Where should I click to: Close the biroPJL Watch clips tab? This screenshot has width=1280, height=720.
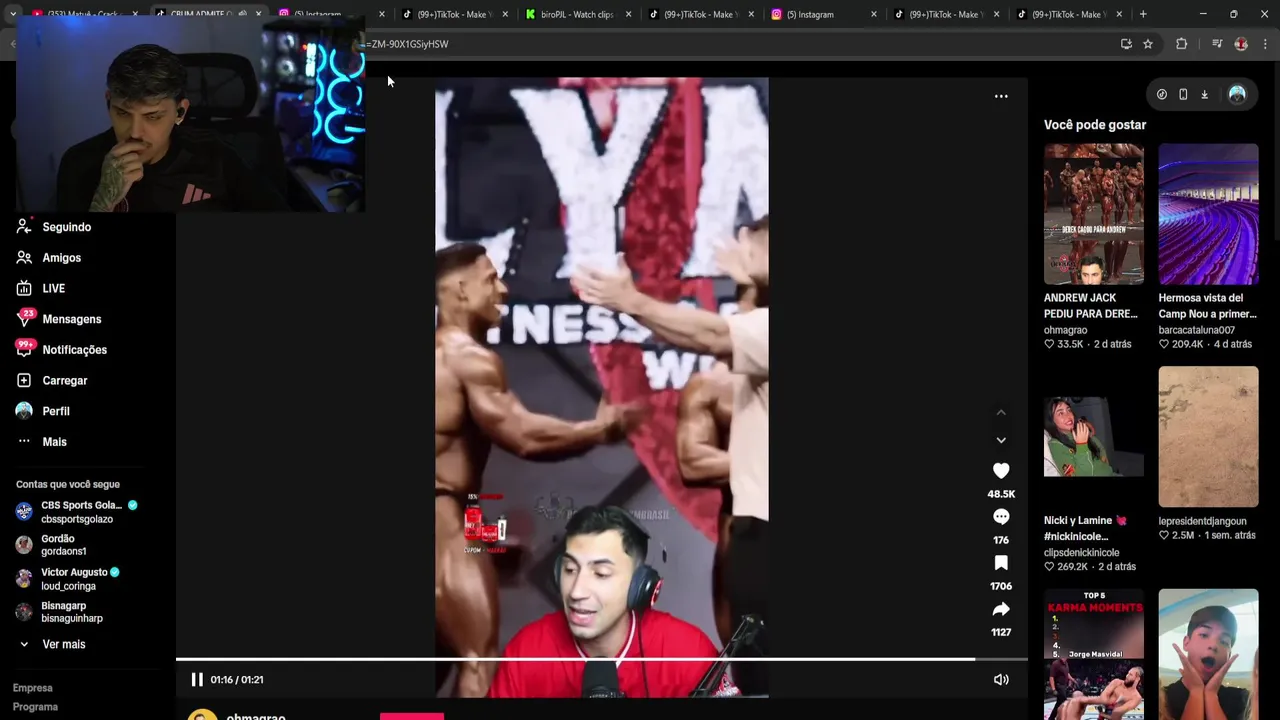(x=627, y=14)
